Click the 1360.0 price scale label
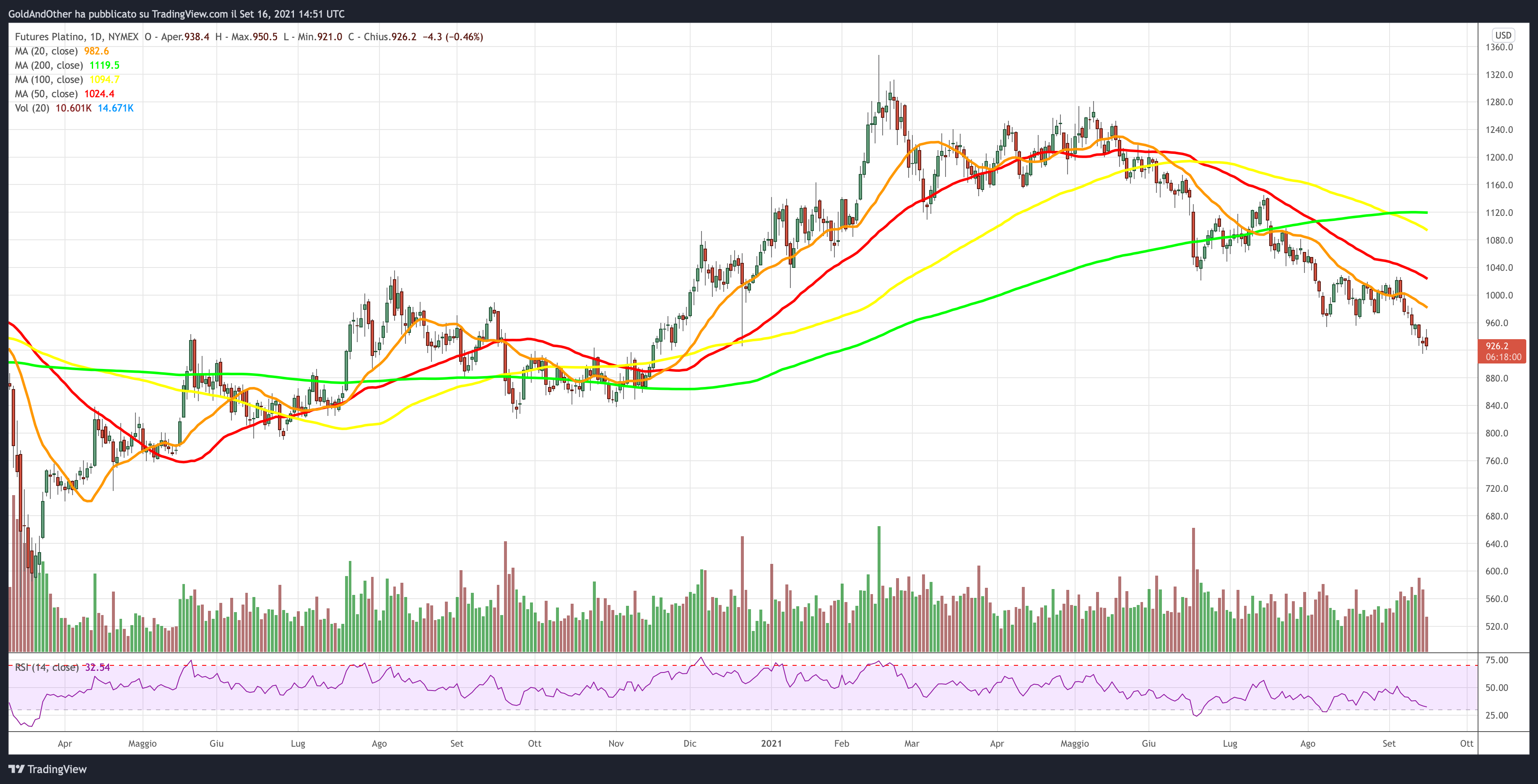1538x784 pixels. coord(1499,47)
